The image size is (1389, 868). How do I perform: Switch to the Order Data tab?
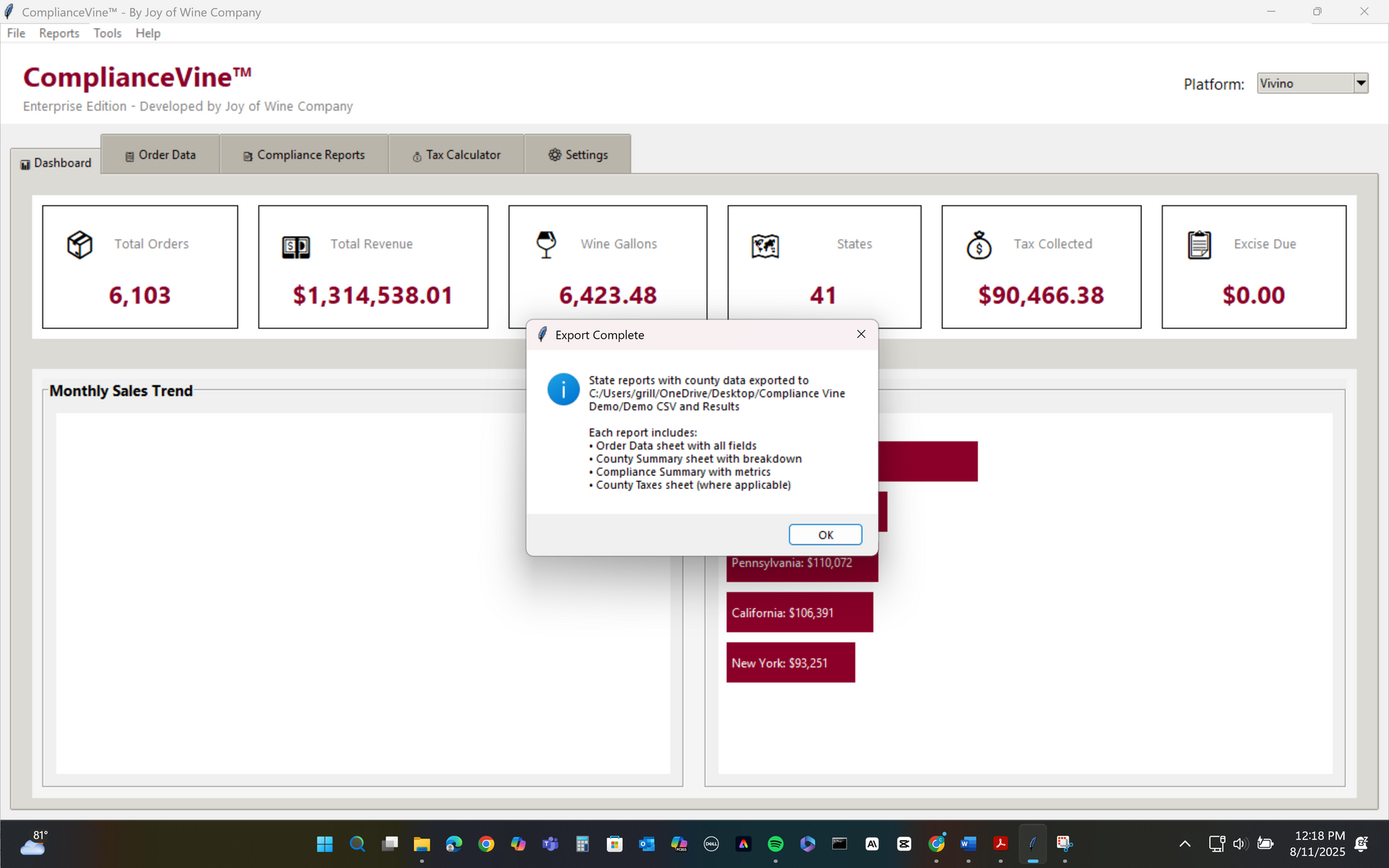pyautogui.click(x=160, y=154)
